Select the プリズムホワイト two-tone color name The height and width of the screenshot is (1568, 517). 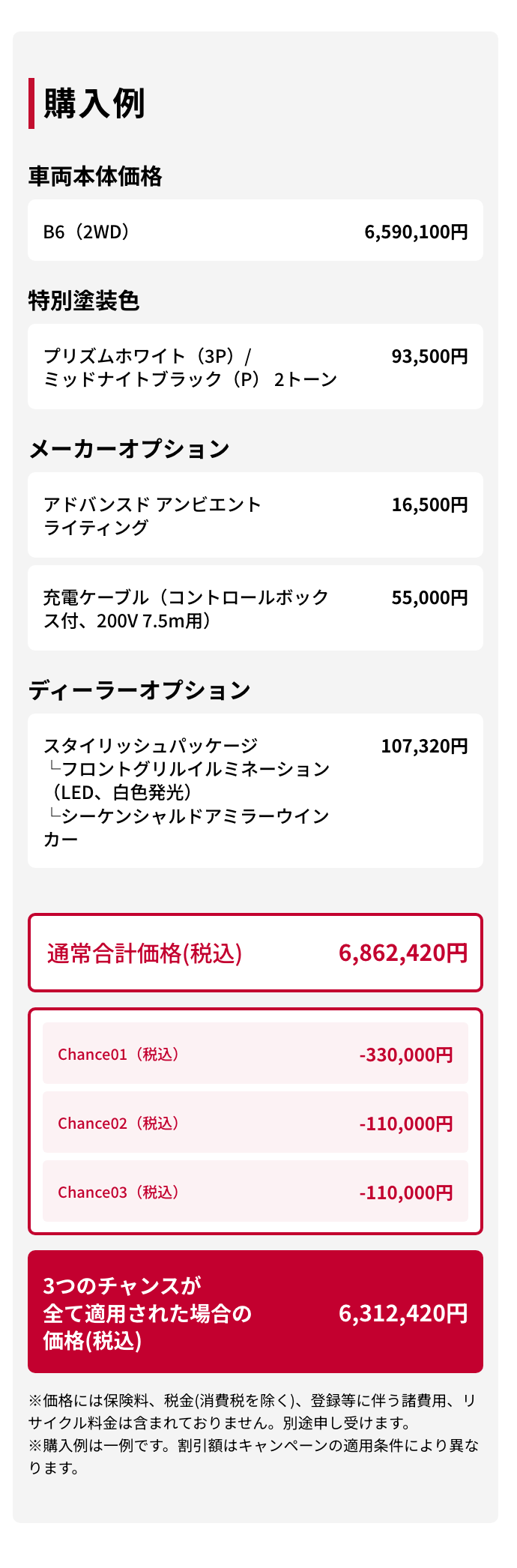point(190,367)
